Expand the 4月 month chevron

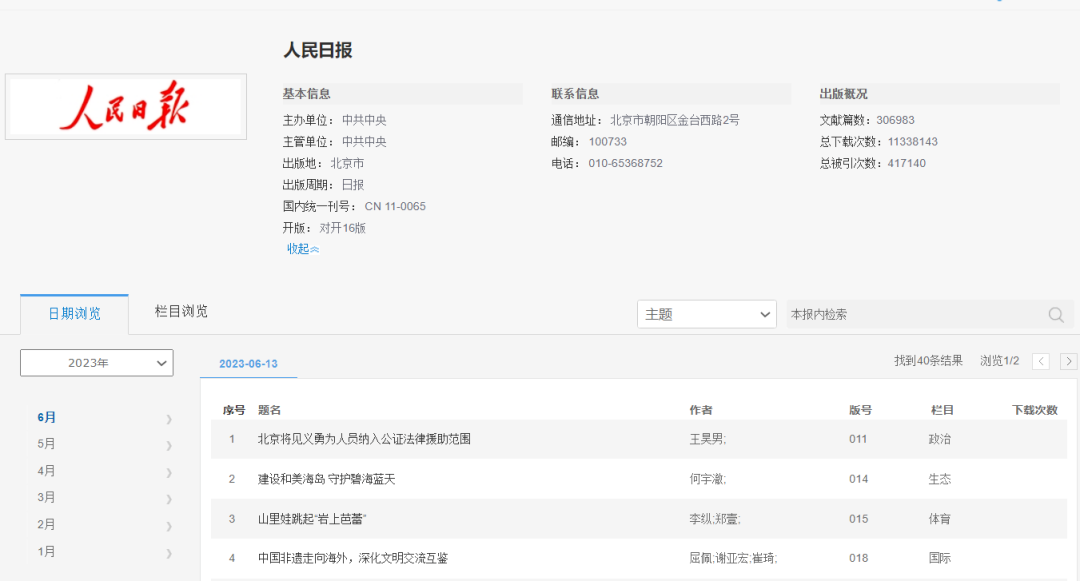(x=169, y=472)
